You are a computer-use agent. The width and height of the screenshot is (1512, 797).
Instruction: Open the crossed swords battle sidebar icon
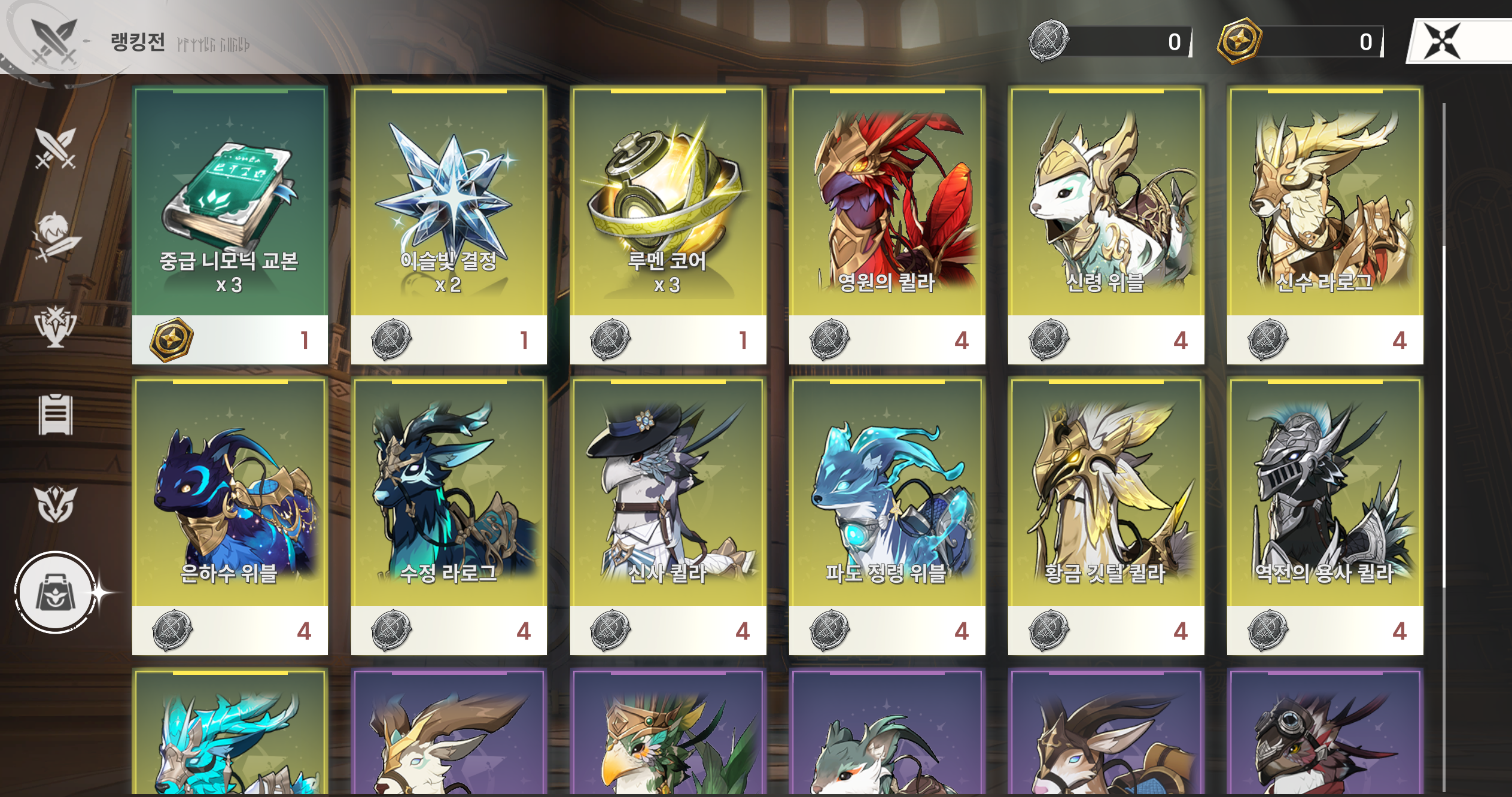56,148
